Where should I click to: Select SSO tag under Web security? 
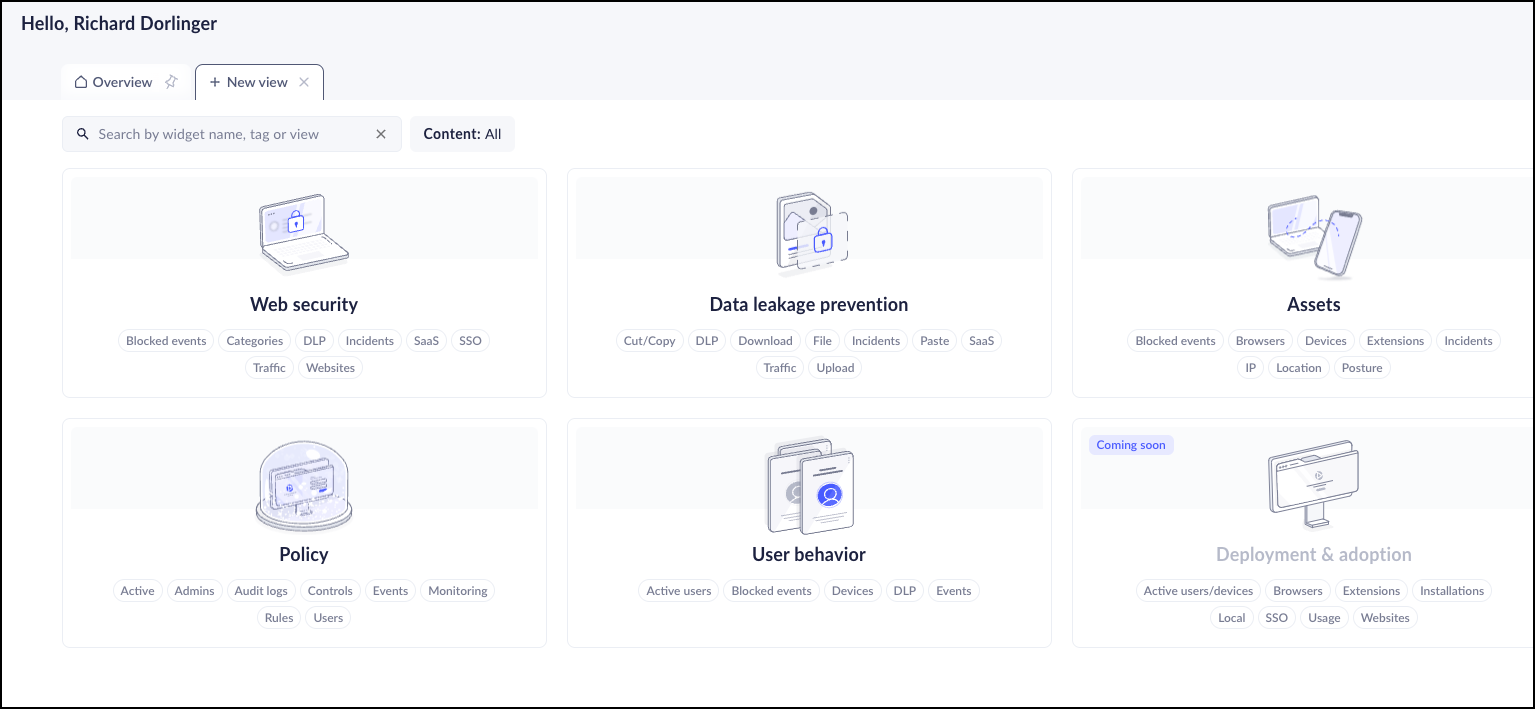point(470,341)
